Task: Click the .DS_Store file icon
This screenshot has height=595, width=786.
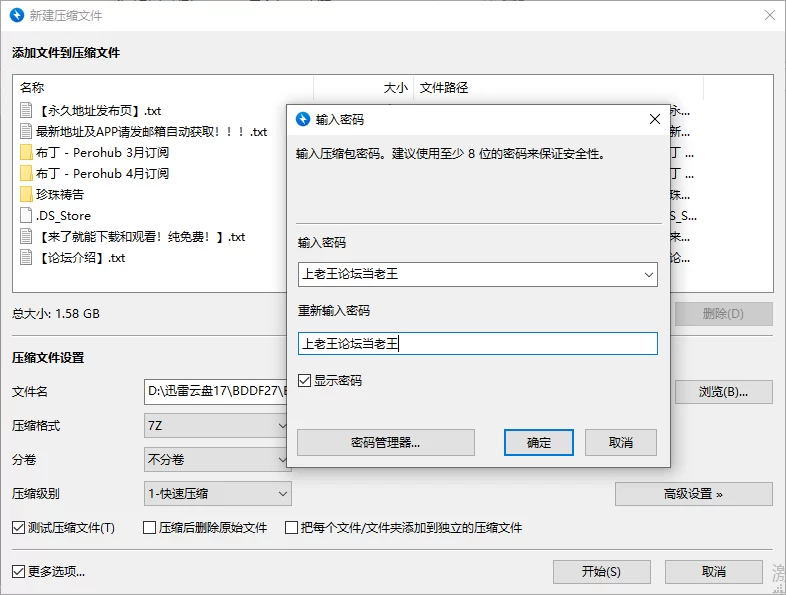Action: [x=26, y=215]
